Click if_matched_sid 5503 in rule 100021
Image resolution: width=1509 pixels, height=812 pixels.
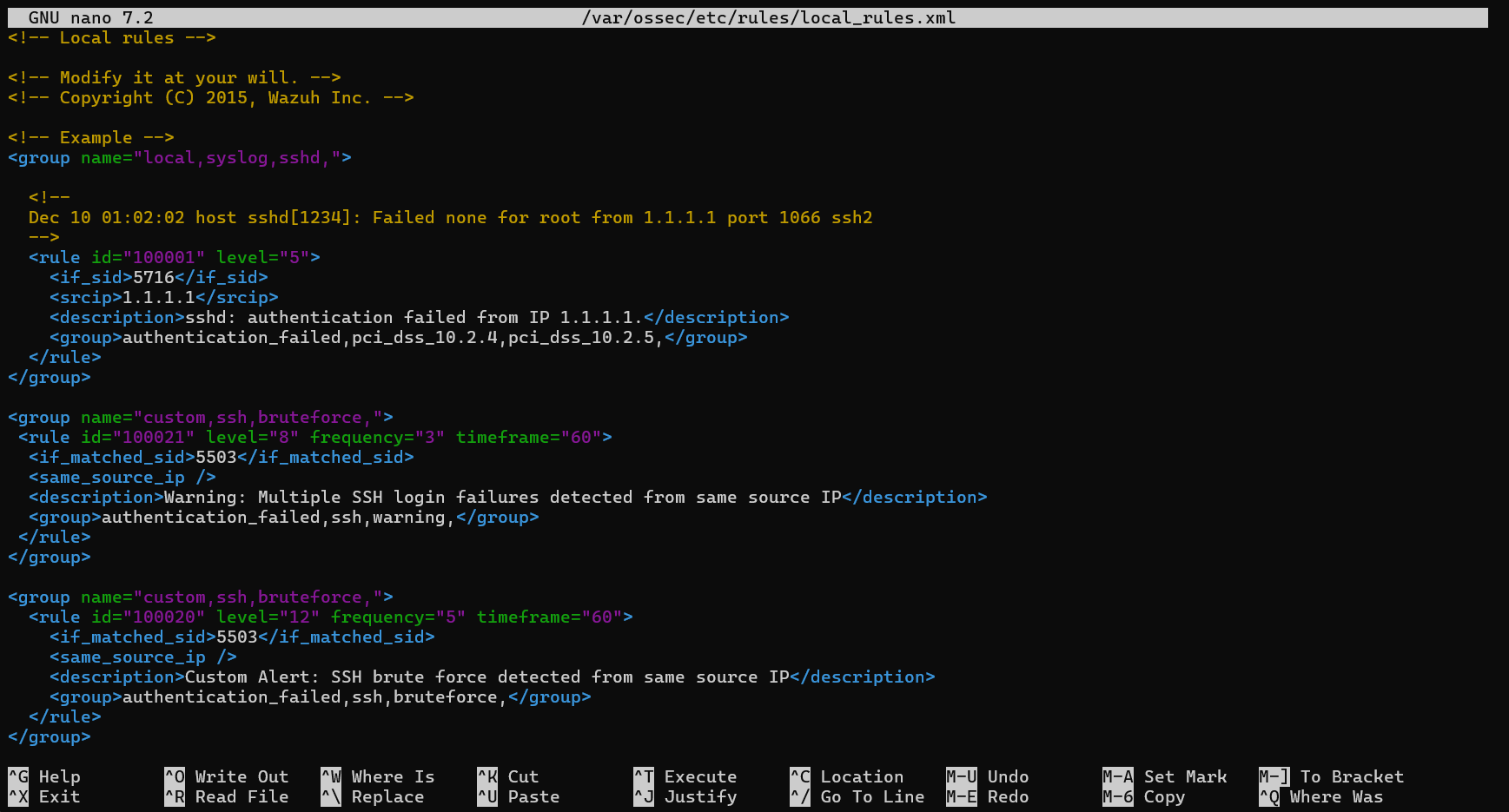coord(216,457)
